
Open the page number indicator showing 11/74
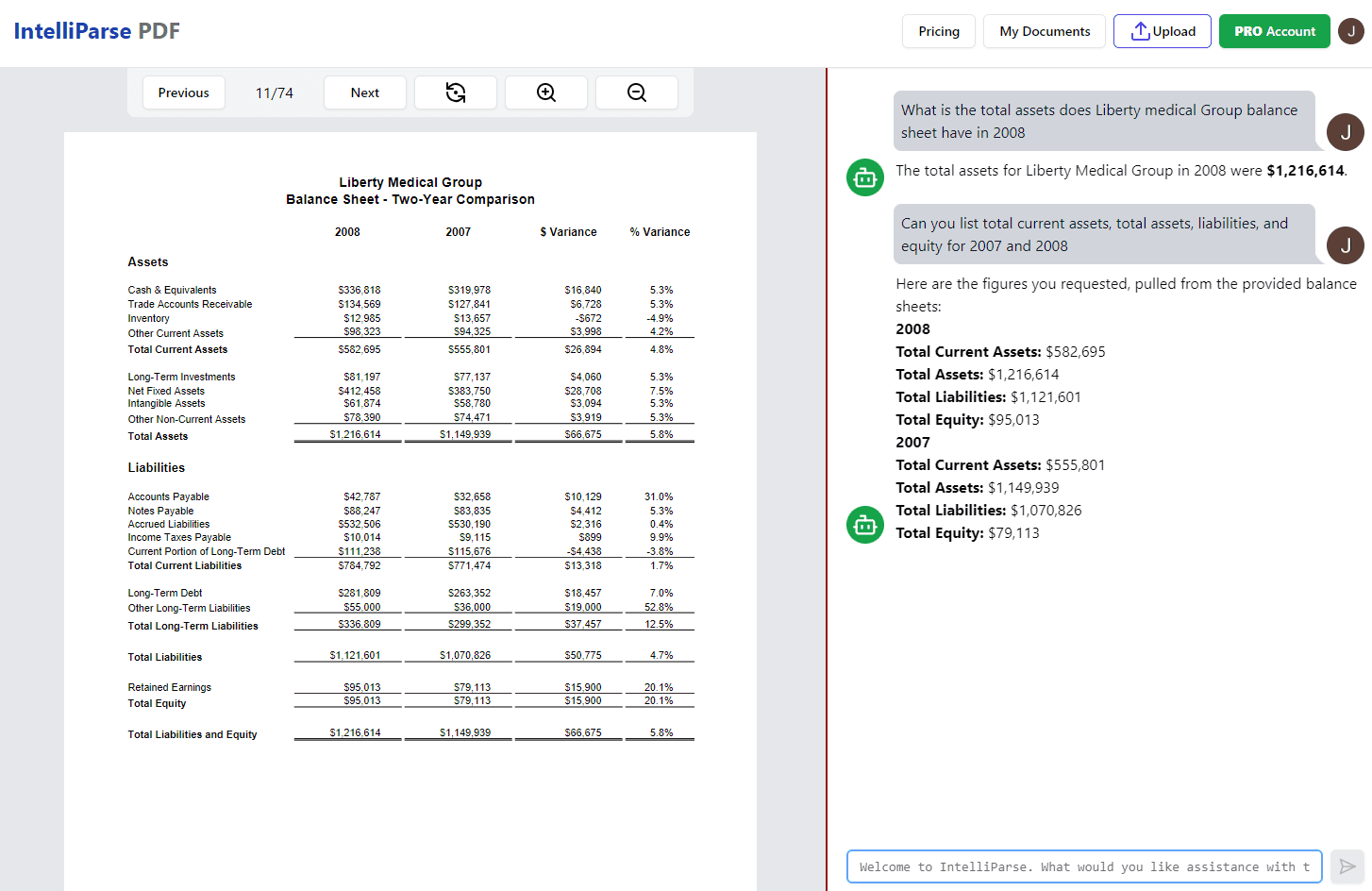(274, 92)
